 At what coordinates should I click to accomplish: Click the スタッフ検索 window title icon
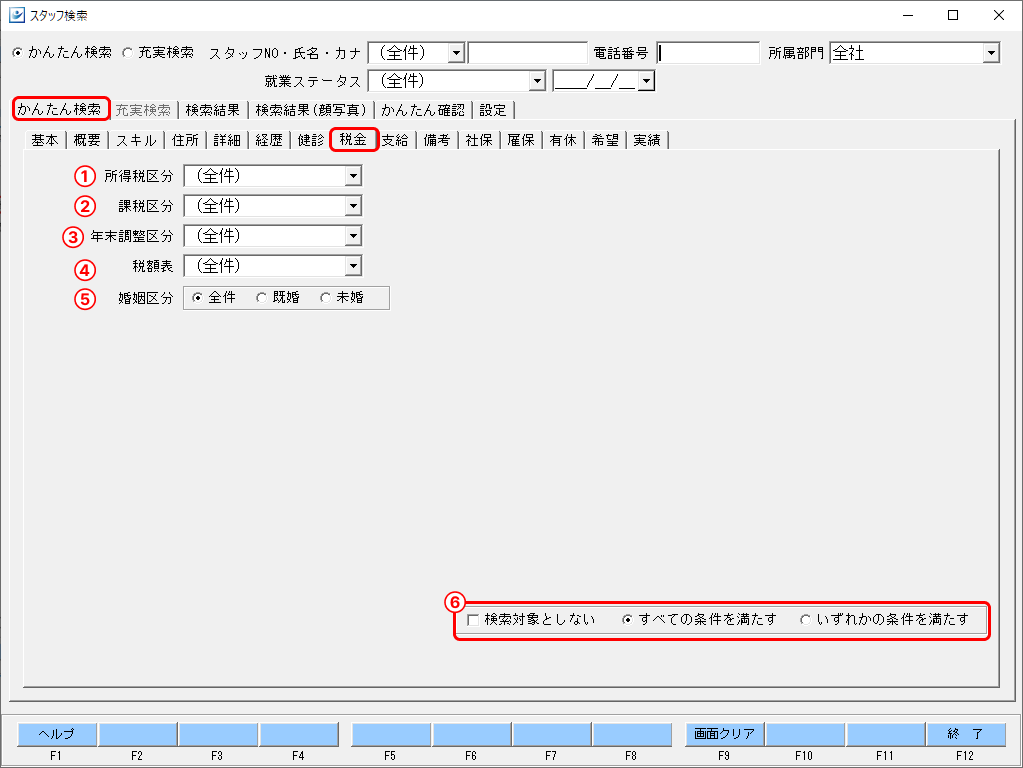click(x=16, y=15)
